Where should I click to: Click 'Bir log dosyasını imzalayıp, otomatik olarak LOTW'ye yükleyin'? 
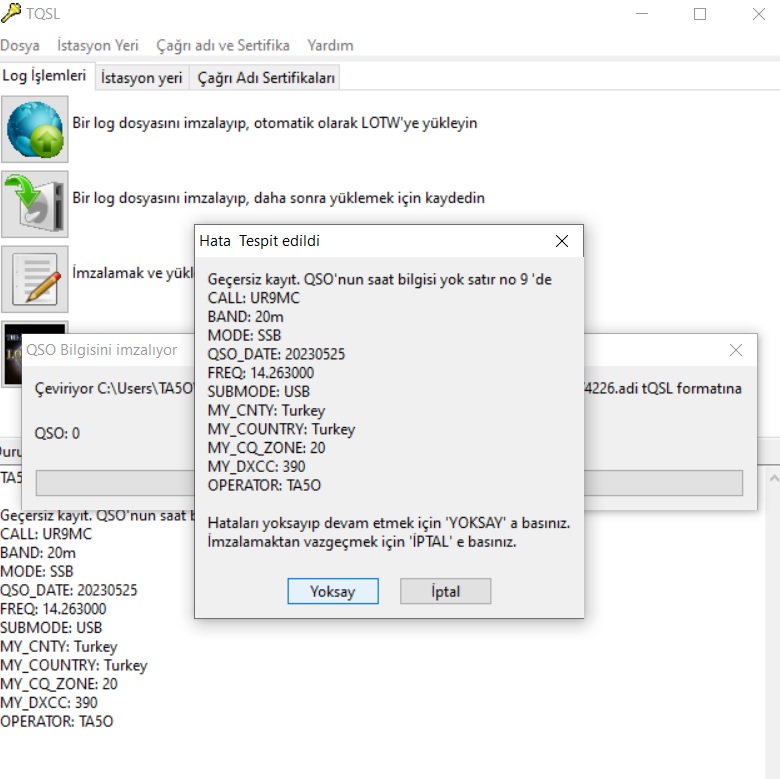(x=275, y=123)
